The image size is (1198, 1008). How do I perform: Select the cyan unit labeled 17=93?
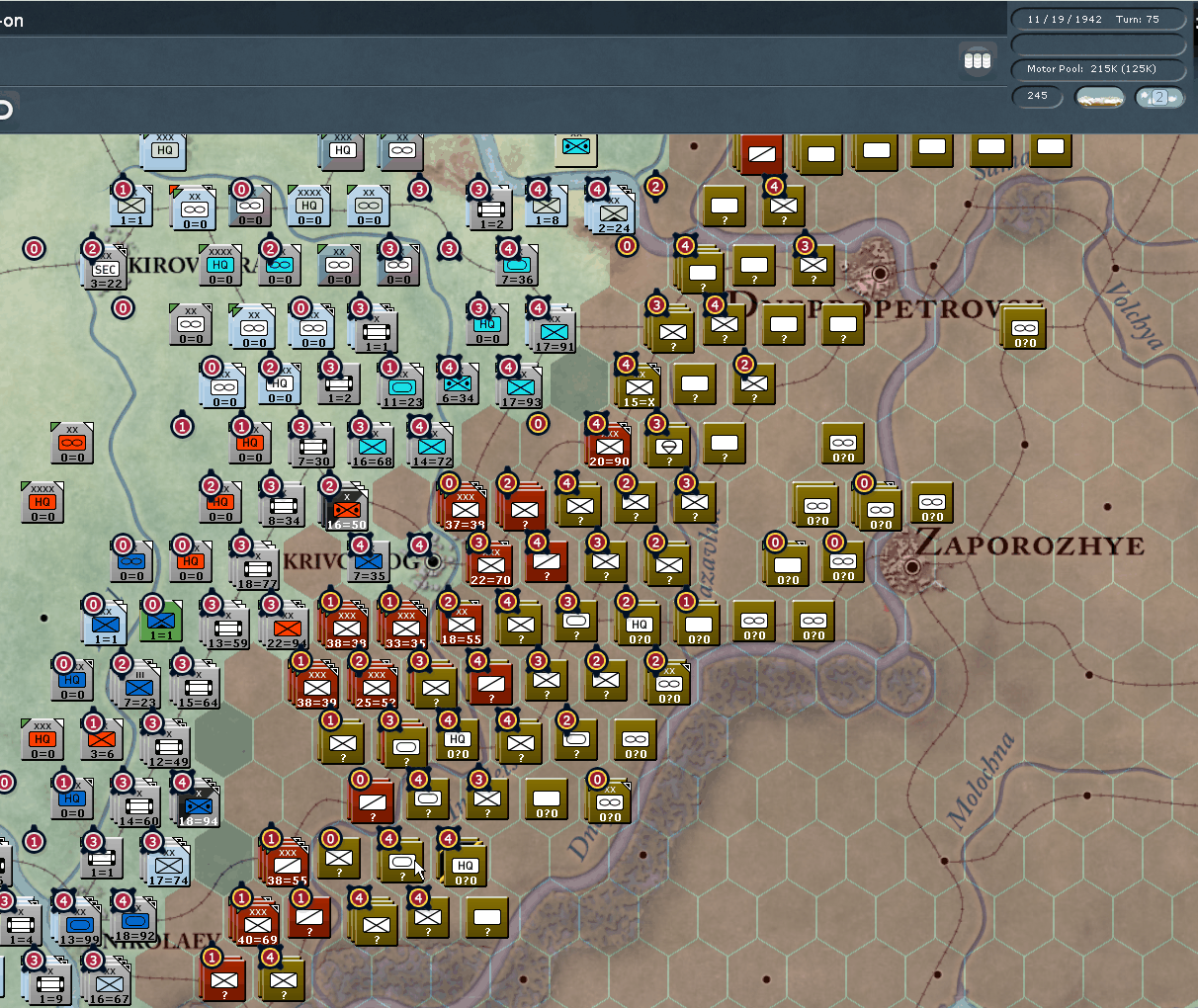click(x=520, y=387)
